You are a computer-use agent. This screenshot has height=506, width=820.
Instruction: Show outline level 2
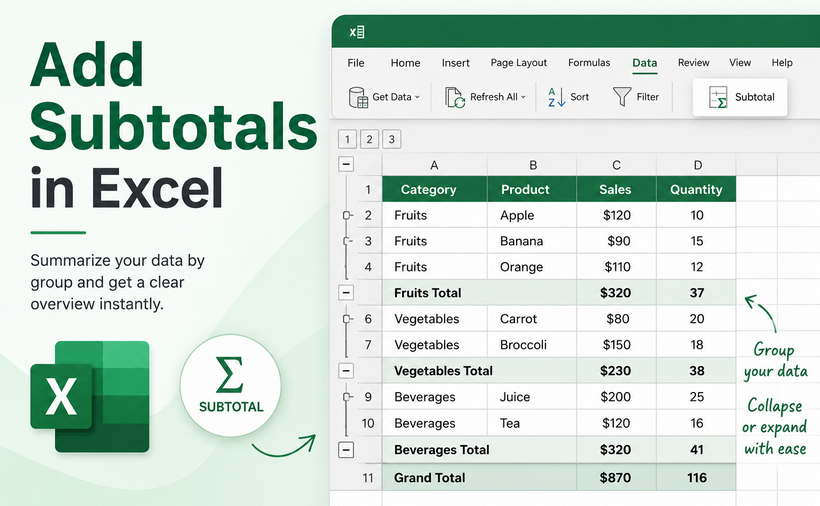click(x=369, y=139)
